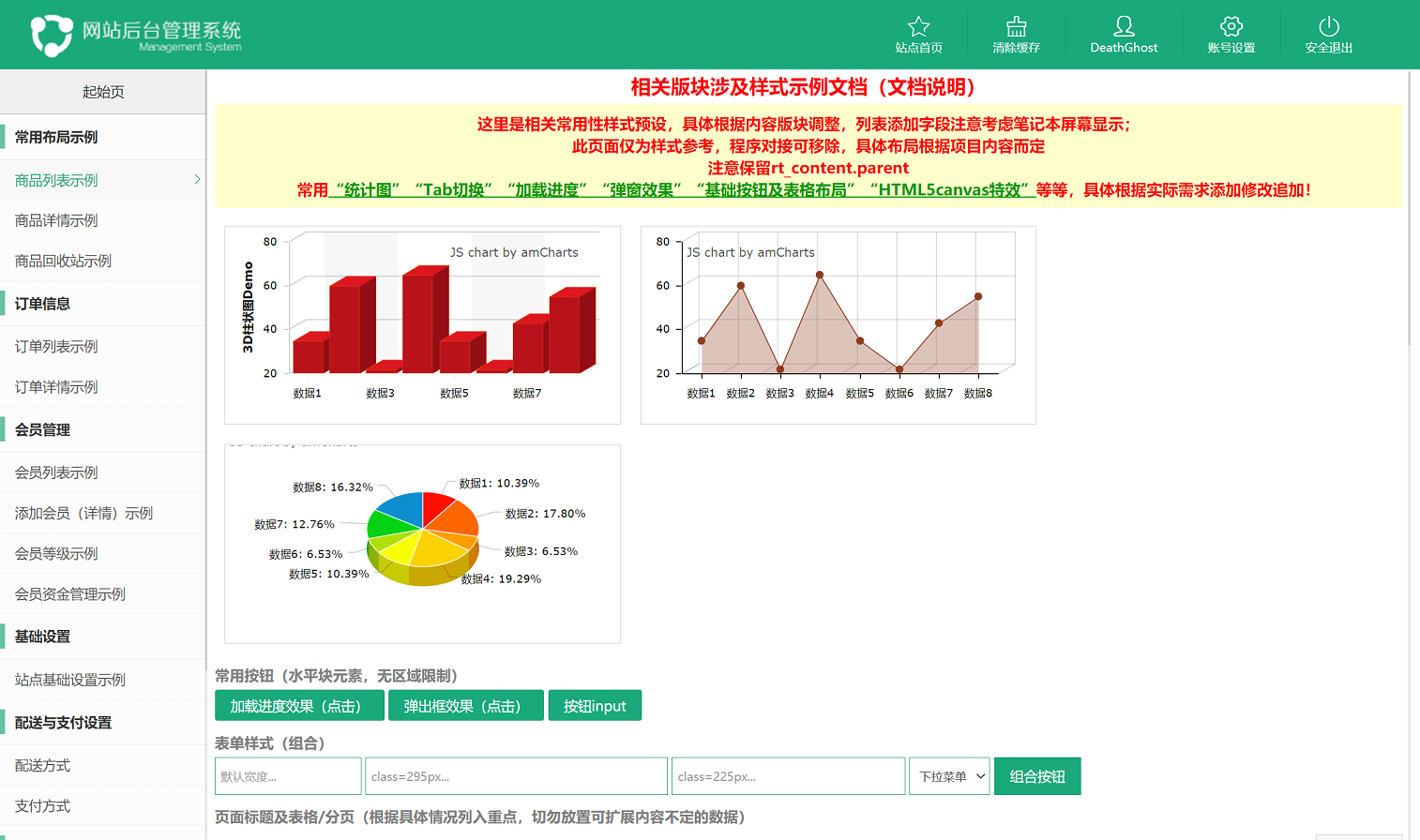
Task: Click the 默认宽度 input field
Action: tap(287, 775)
